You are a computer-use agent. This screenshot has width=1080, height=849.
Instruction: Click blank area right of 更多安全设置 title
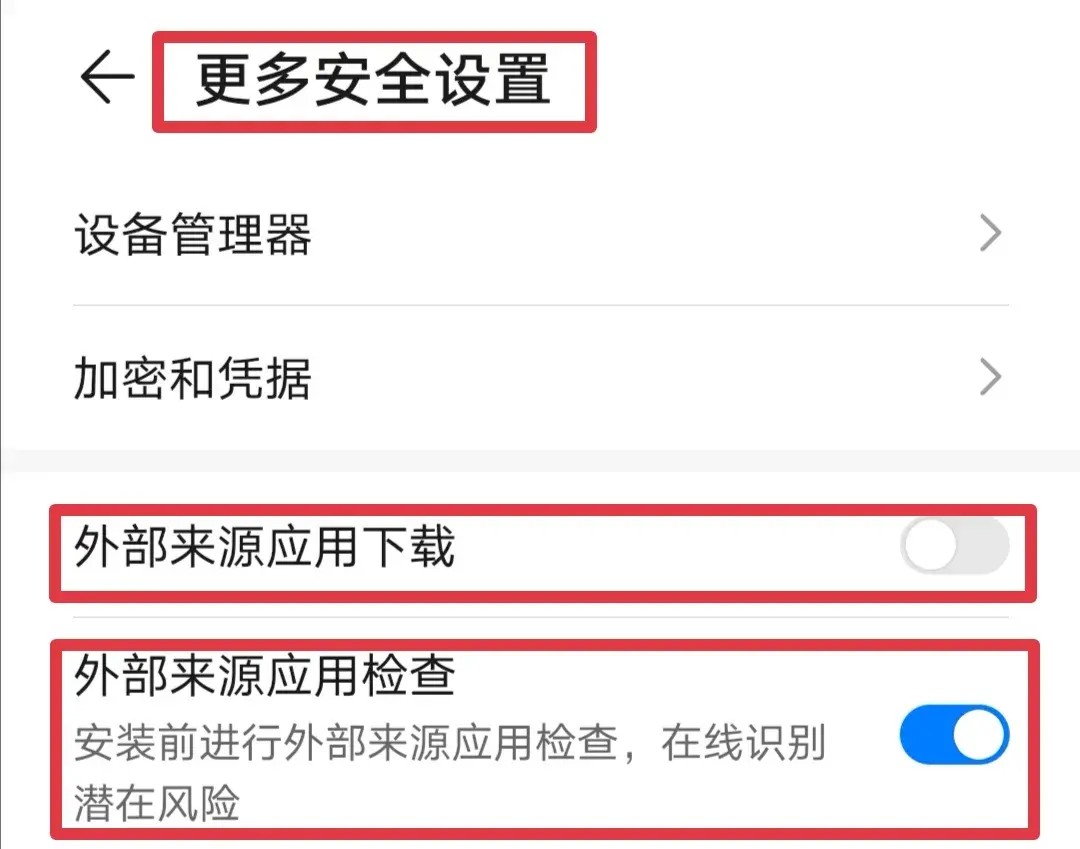click(827, 80)
